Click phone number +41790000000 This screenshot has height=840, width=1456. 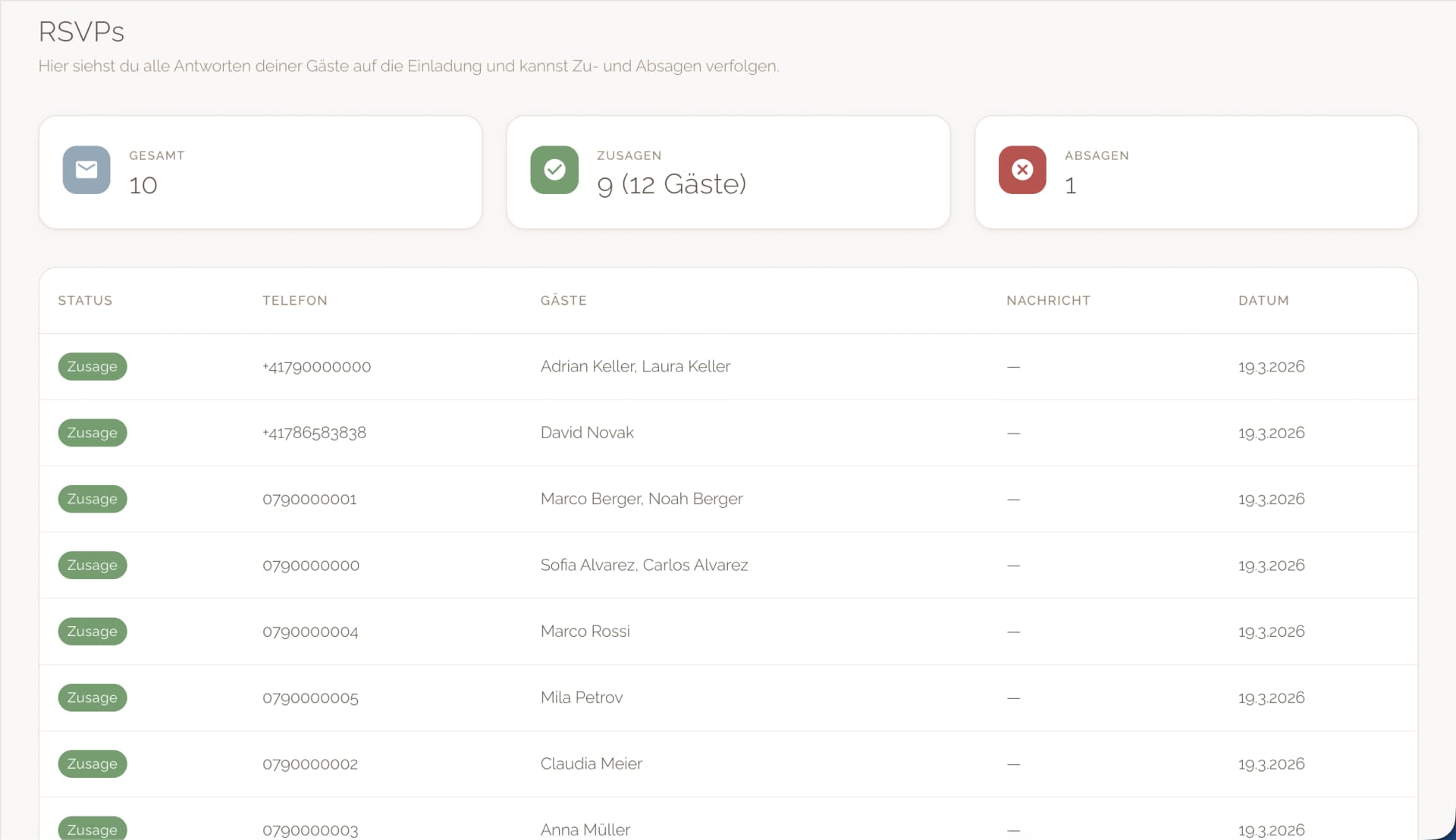click(x=316, y=367)
